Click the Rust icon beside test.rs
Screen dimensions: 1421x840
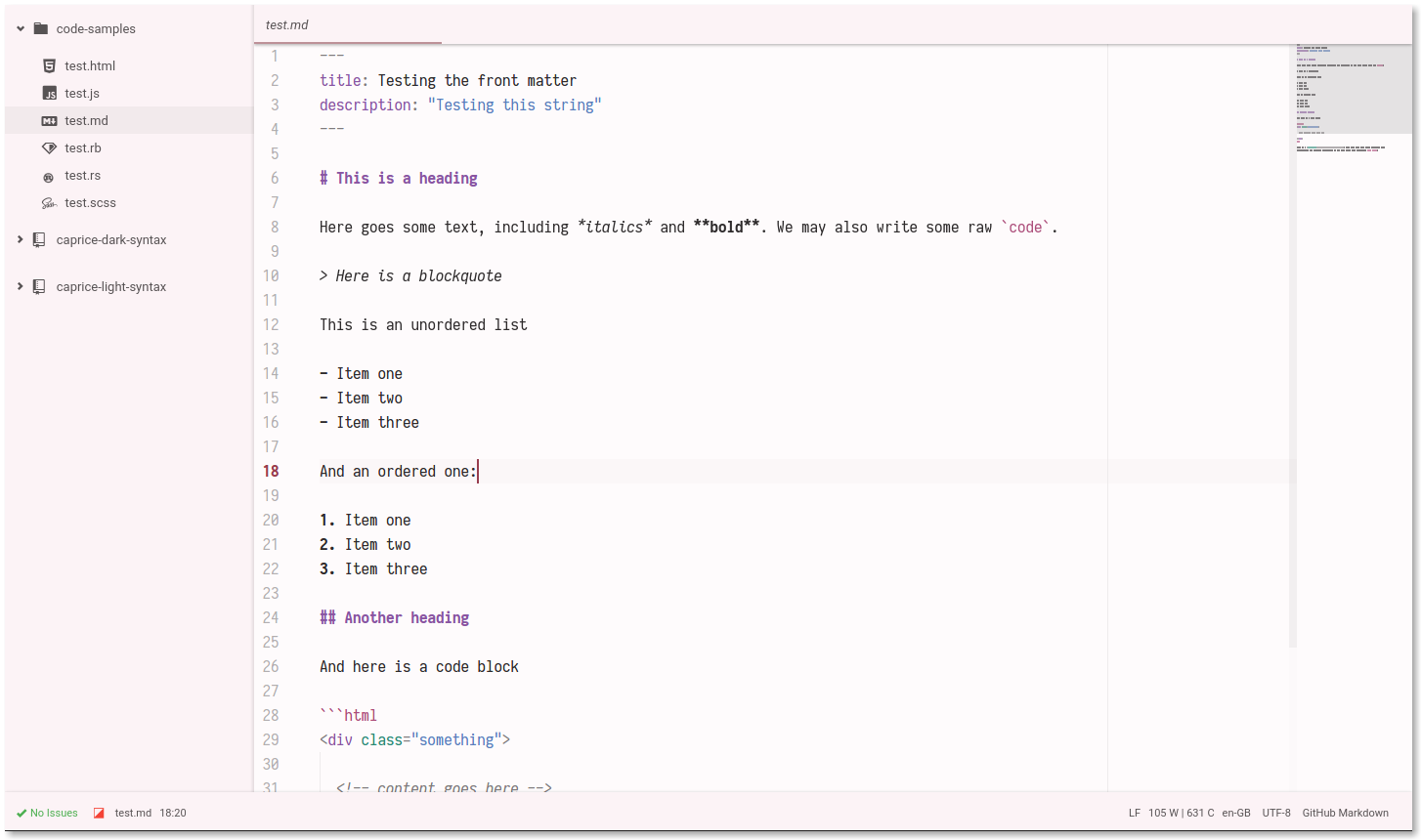point(49,176)
